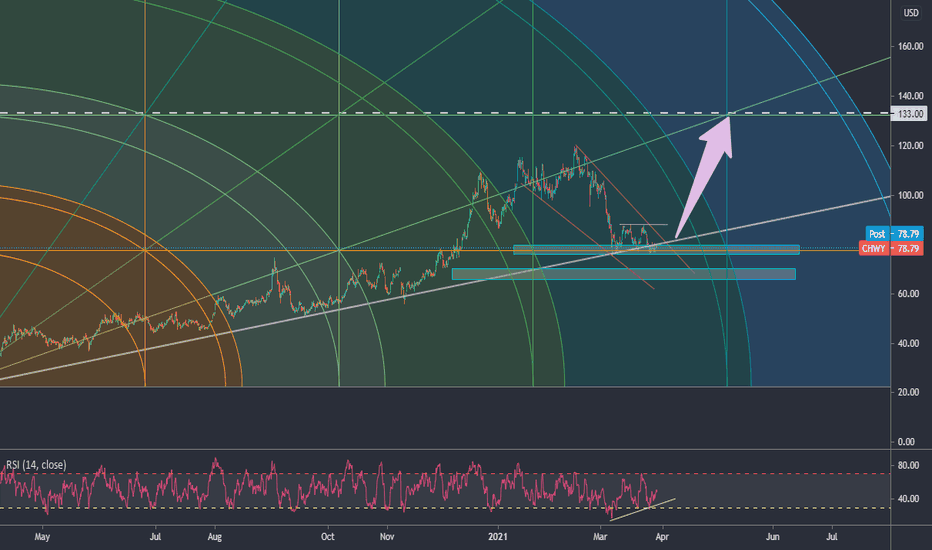Image resolution: width=932 pixels, height=550 pixels.
Task: Click the 60.00 price axis label
Action: 910,294
